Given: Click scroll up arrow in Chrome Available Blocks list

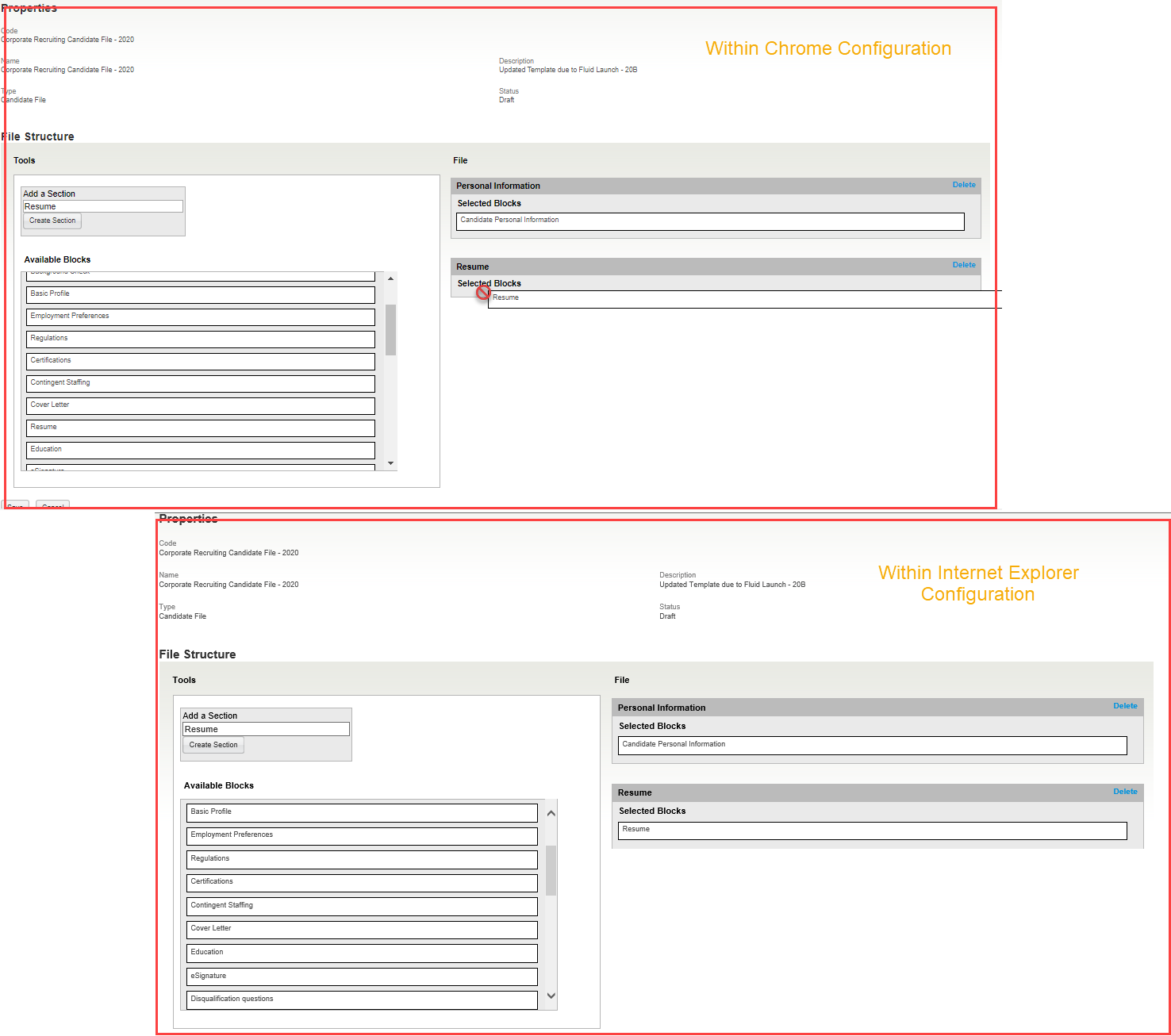Looking at the screenshot, I should click(390, 278).
